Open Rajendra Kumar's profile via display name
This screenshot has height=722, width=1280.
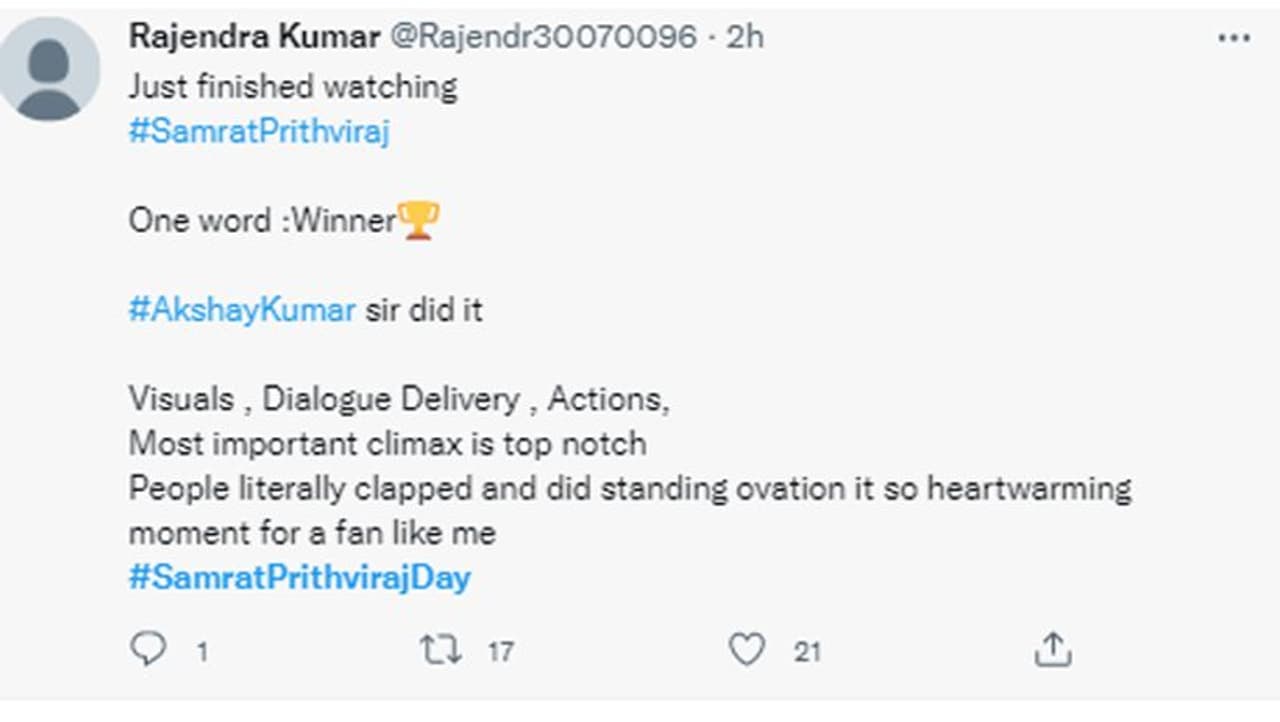pos(254,37)
